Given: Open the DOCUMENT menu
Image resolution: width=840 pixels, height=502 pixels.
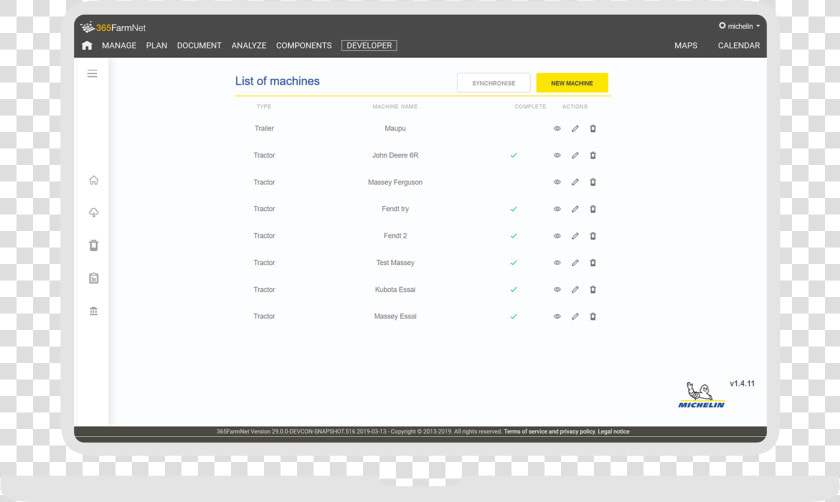Looking at the screenshot, I should [x=199, y=46].
